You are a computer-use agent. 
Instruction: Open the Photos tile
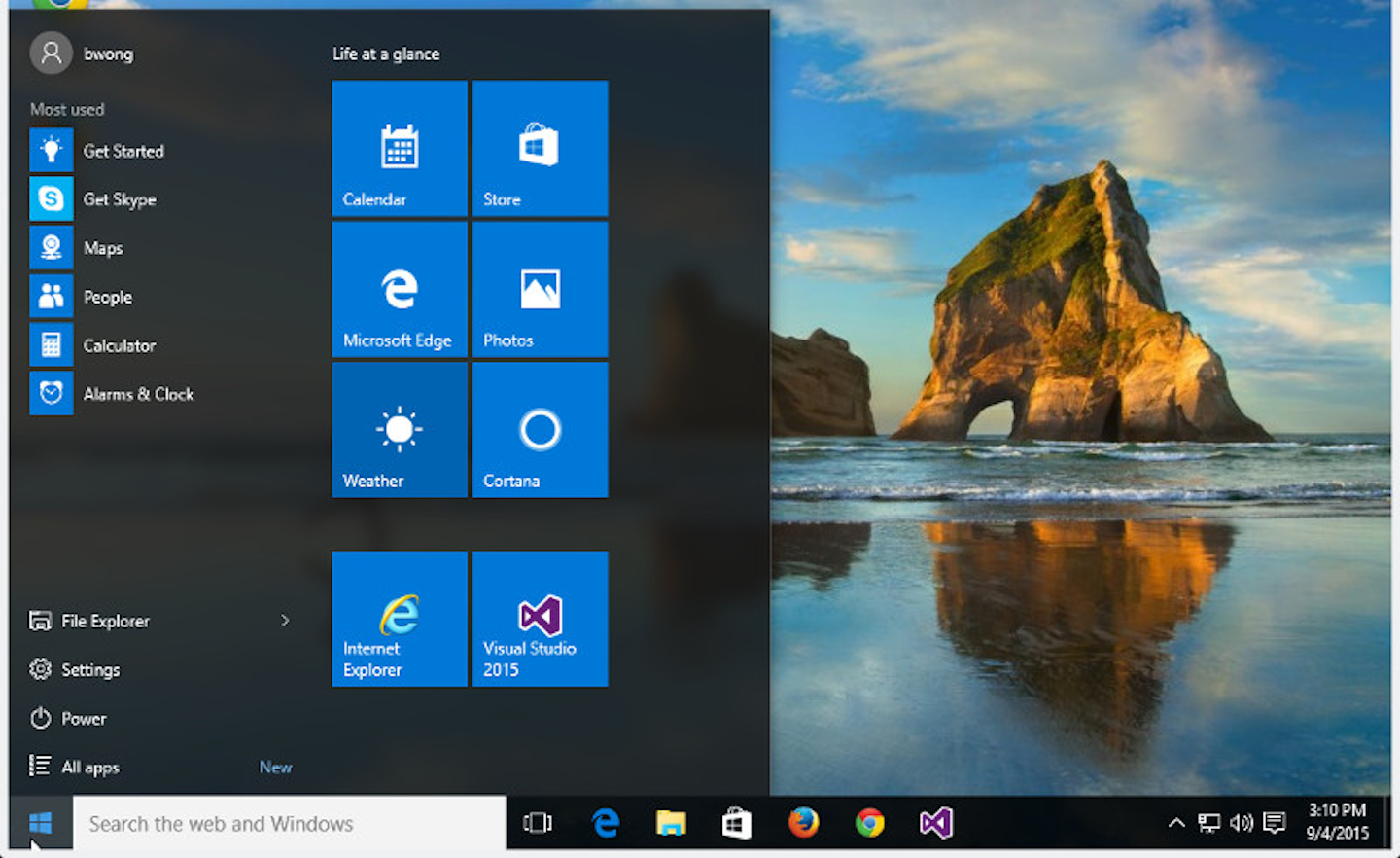(x=540, y=289)
